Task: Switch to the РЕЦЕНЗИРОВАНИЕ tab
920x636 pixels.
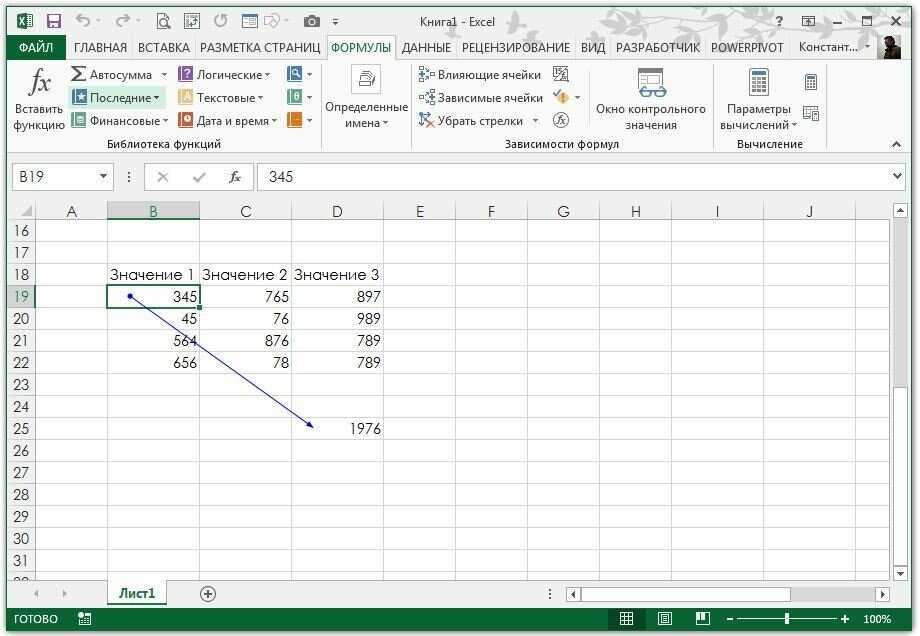Action: point(516,48)
